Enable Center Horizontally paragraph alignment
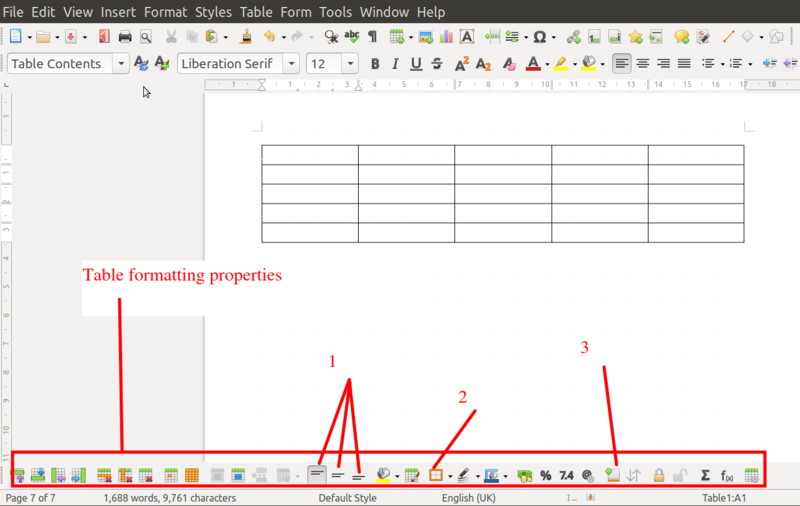 tap(642, 64)
